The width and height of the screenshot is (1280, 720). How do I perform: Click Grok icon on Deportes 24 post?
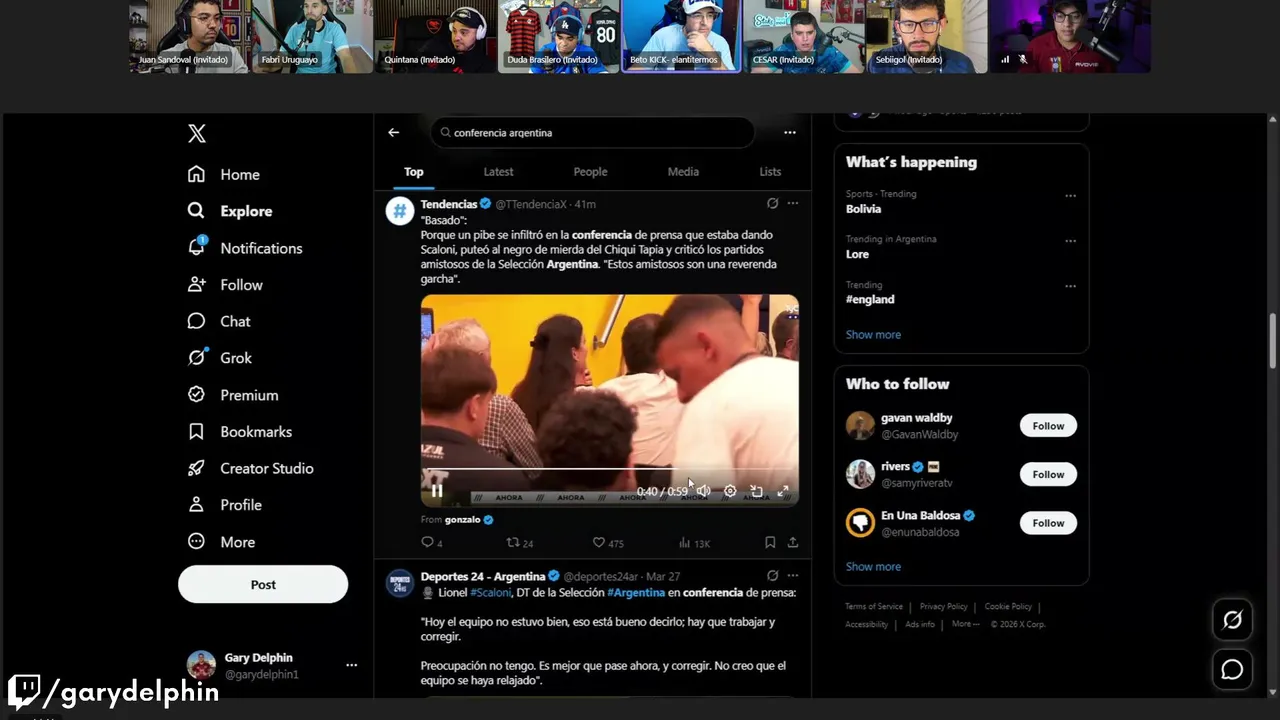pyautogui.click(x=772, y=576)
